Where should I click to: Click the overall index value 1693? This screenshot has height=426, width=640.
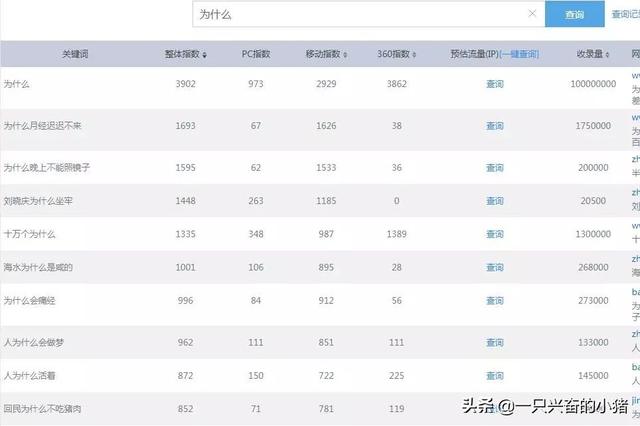coord(186,126)
